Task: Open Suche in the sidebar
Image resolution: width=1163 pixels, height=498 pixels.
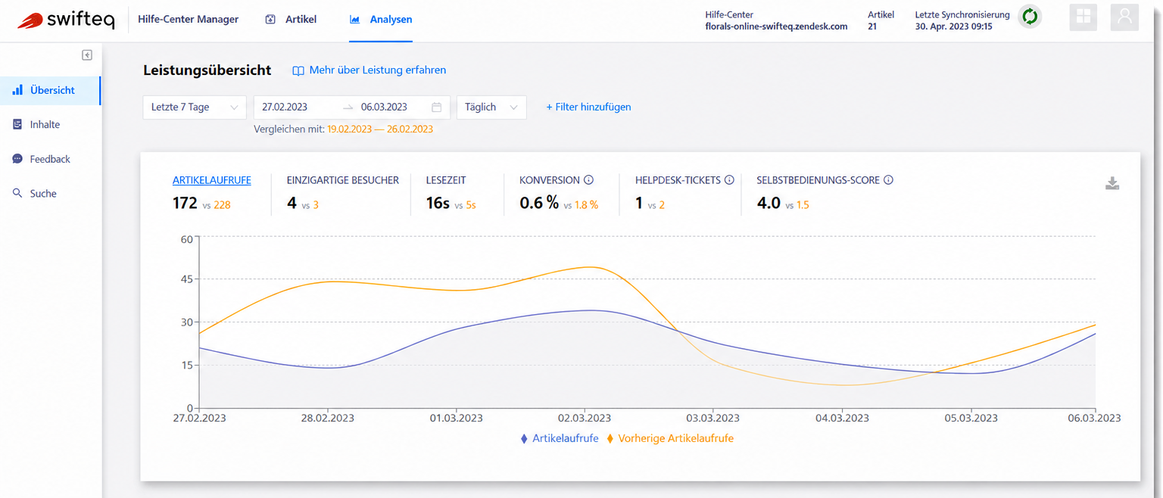Action: (x=50, y=193)
